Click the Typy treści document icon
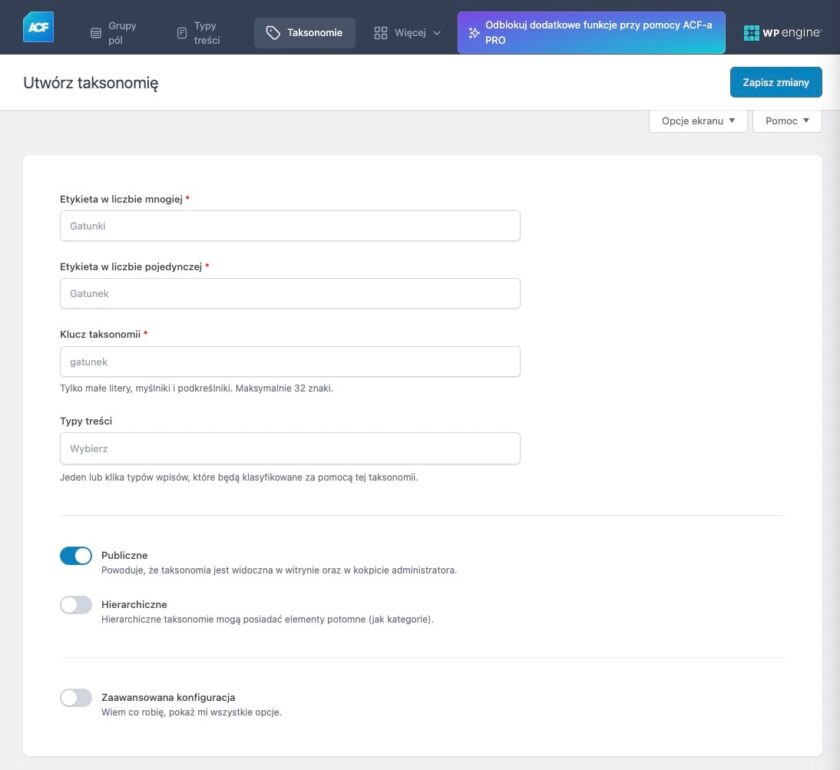Screen dimensions: 840x770 (x=181, y=33)
